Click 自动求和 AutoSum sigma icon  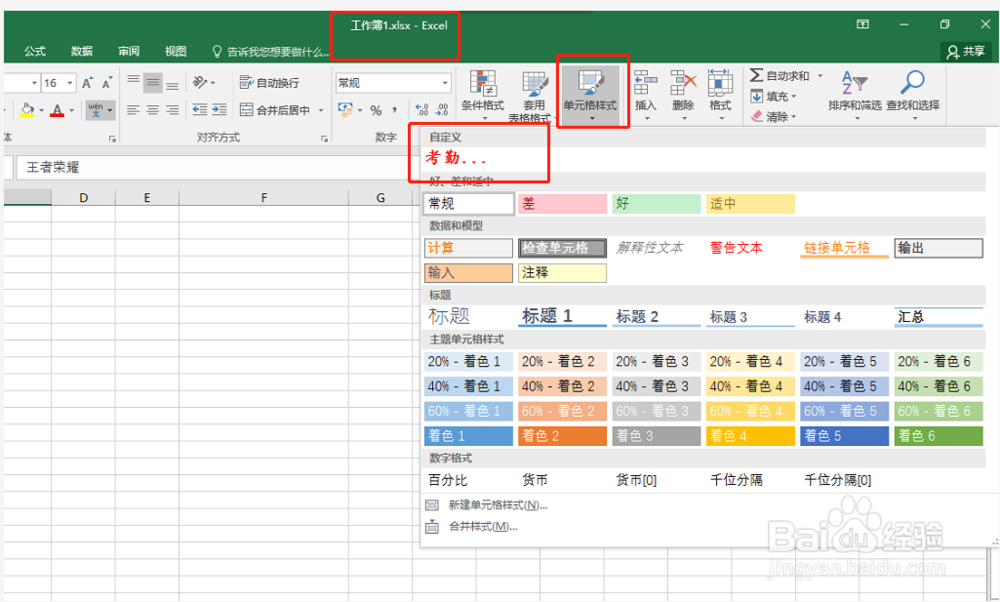click(x=756, y=75)
